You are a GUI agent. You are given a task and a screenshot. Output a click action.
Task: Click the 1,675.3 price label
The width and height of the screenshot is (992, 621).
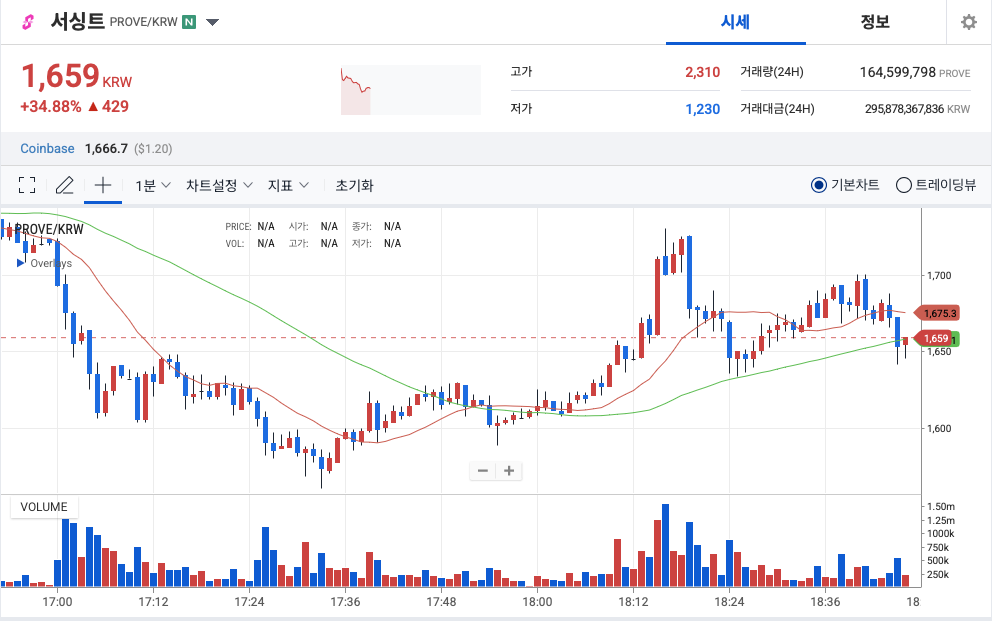(939, 313)
